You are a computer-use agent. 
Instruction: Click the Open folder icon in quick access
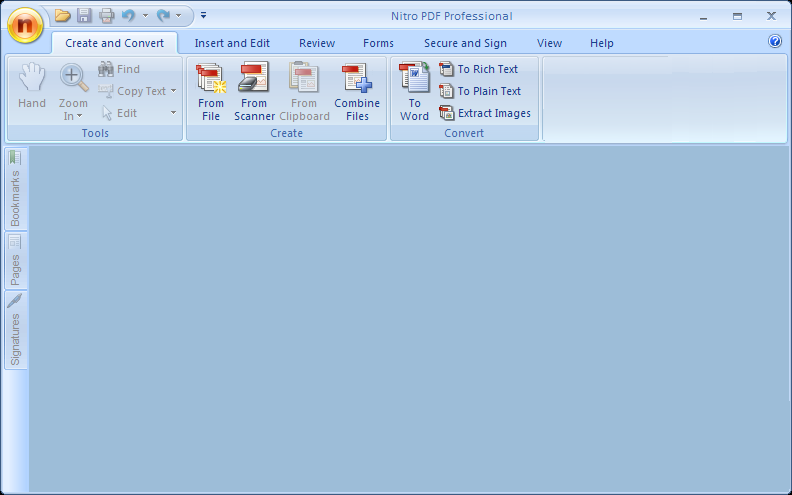[63, 16]
